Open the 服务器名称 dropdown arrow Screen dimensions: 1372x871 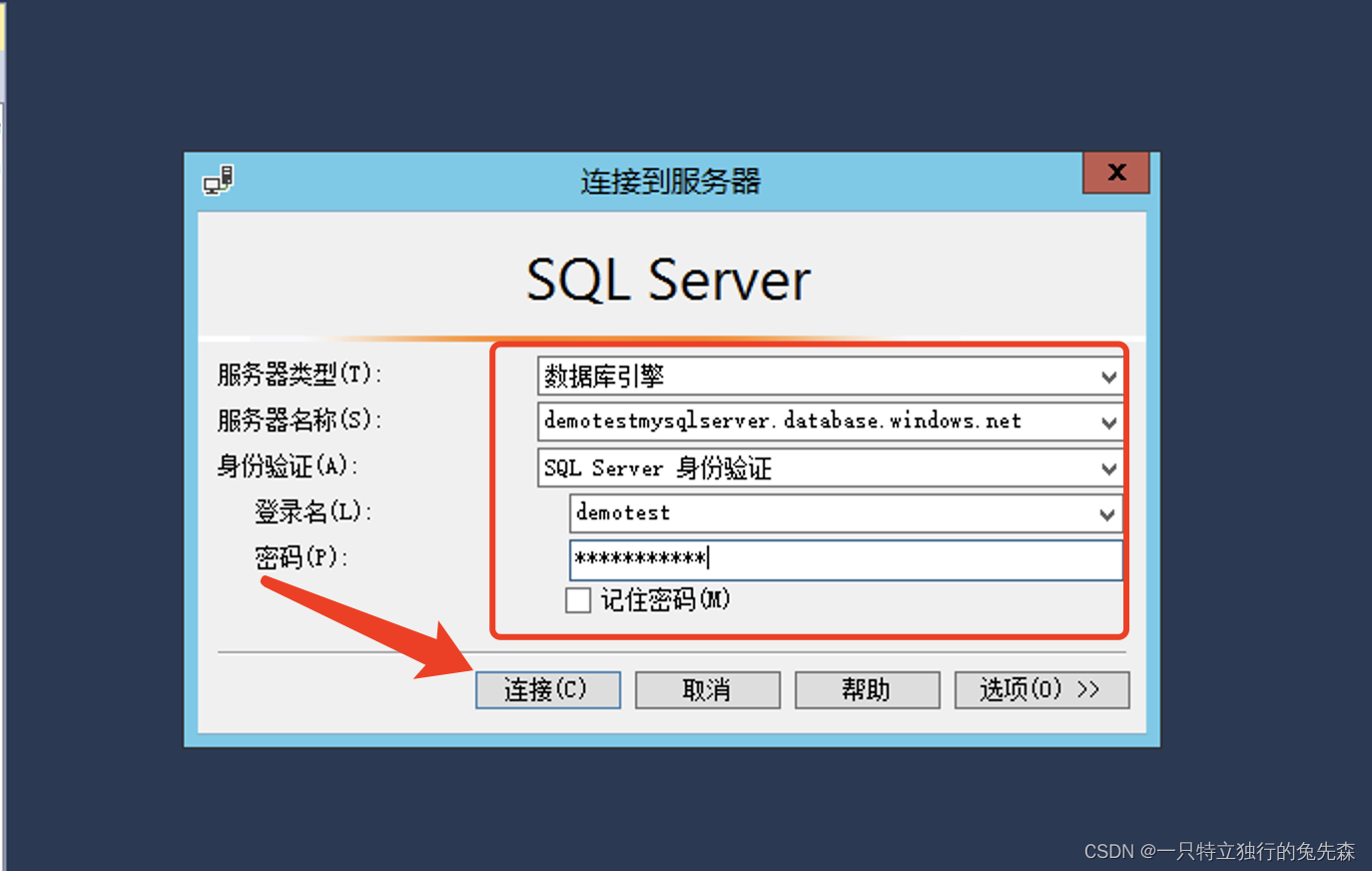(x=1108, y=423)
